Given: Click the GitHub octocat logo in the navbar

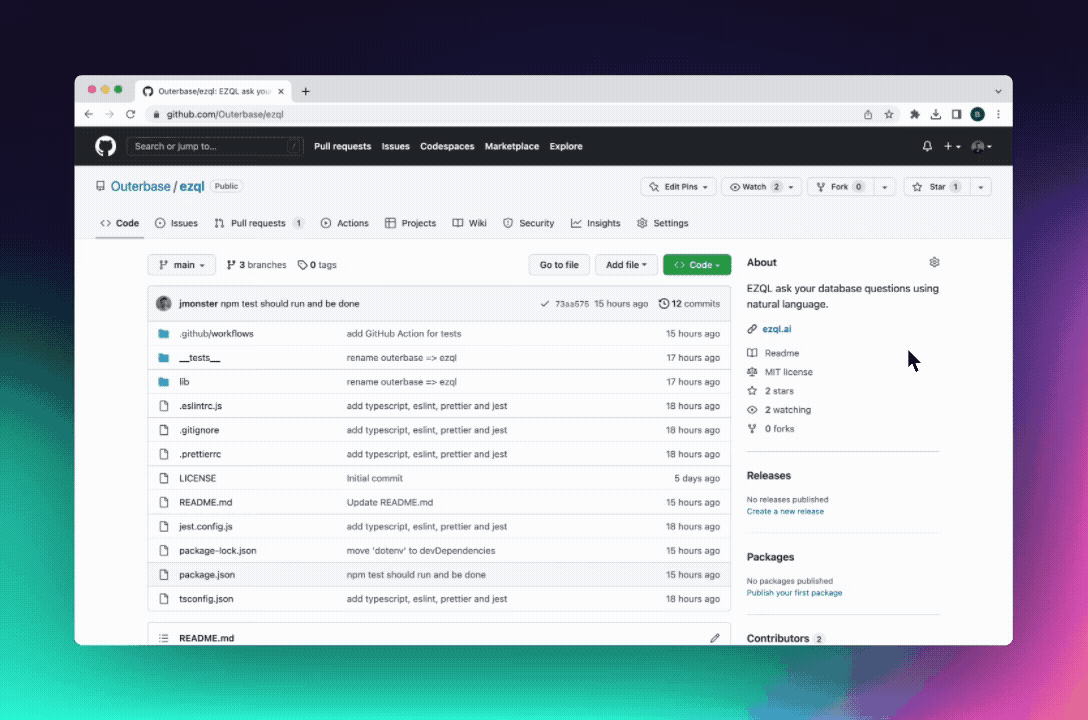Looking at the screenshot, I should click(x=105, y=146).
